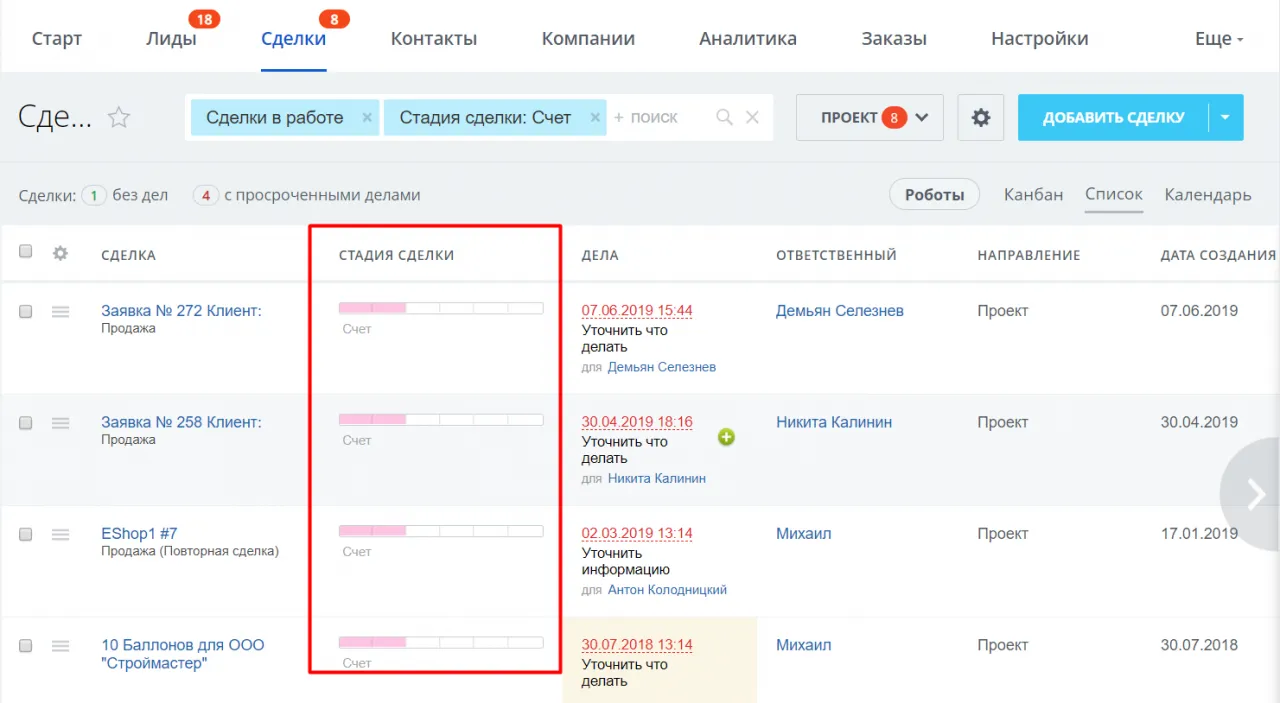Remove the 'Сделки в работе' filter chip
This screenshot has height=703, width=1280.
pos(367,118)
